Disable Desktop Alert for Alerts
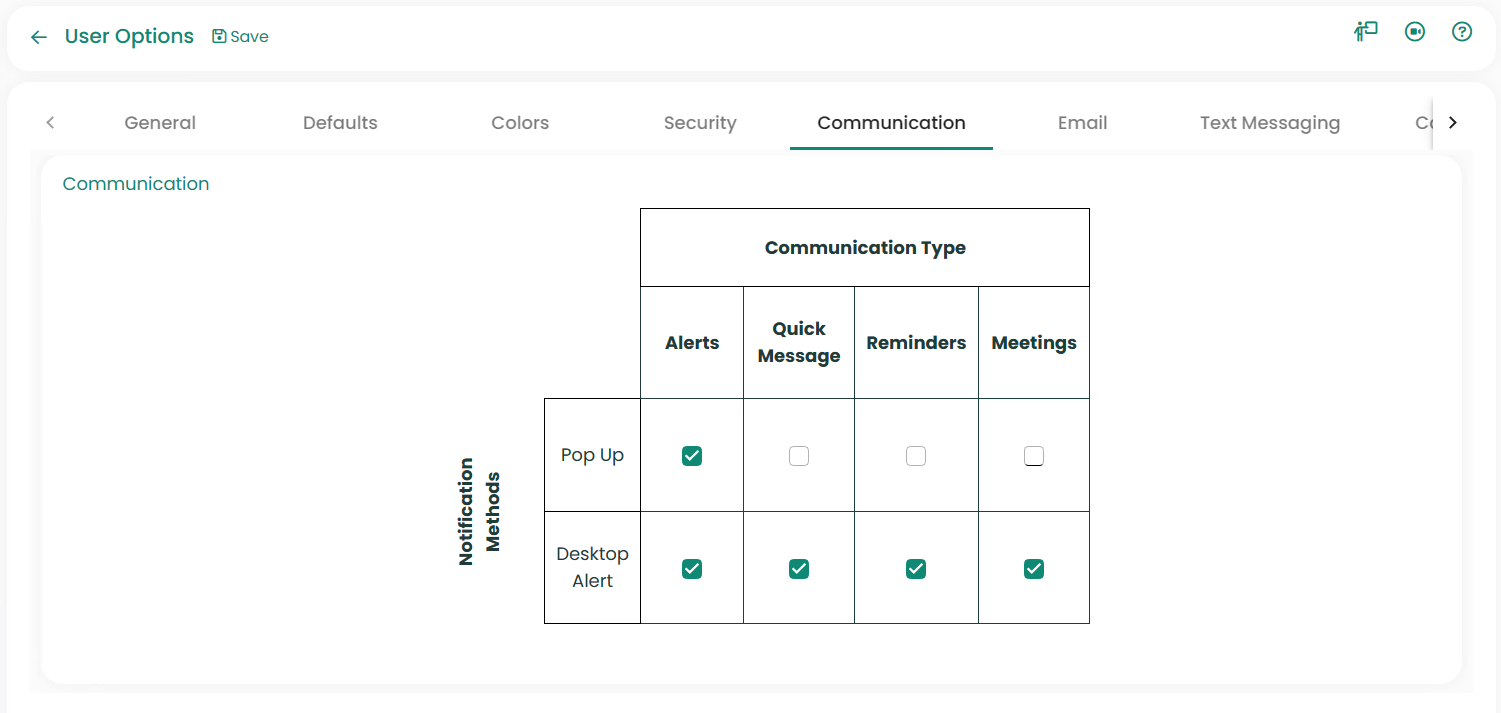This screenshot has width=1501, height=713. click(x=692, y=569)
